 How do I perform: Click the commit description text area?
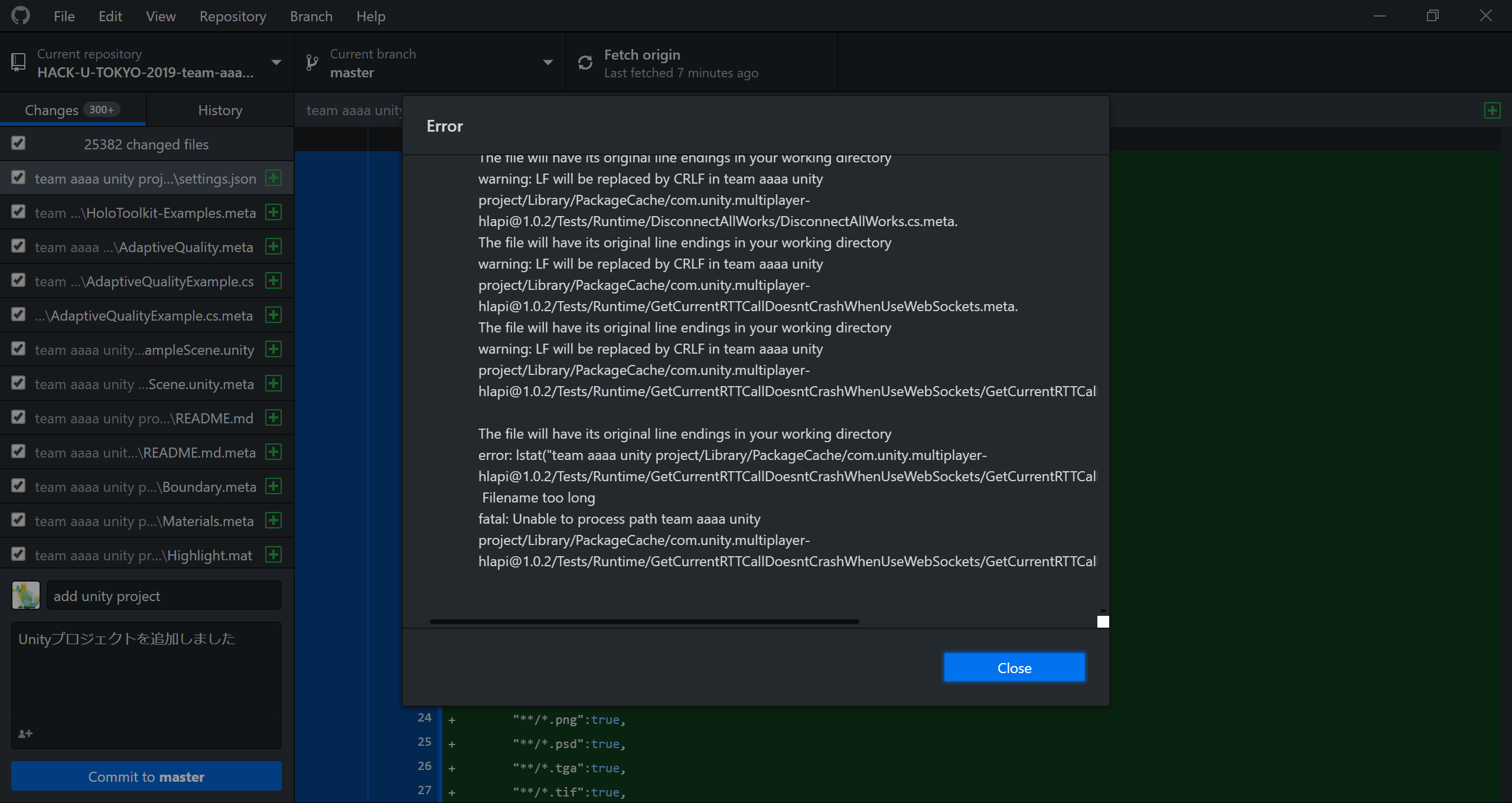point(146,685)
